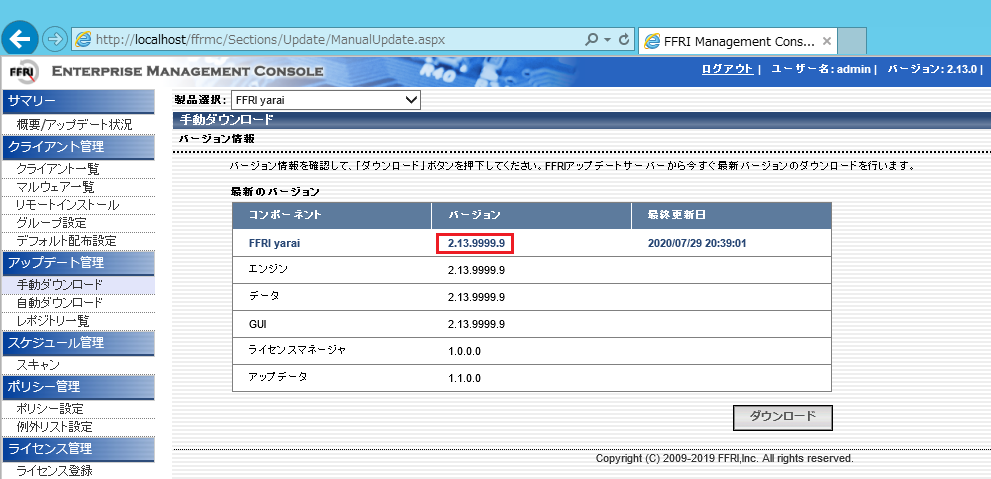991x479 pixels.
Task: Open the 製品選択 FFRI yarai dropdown
Action: coord(325,100)
